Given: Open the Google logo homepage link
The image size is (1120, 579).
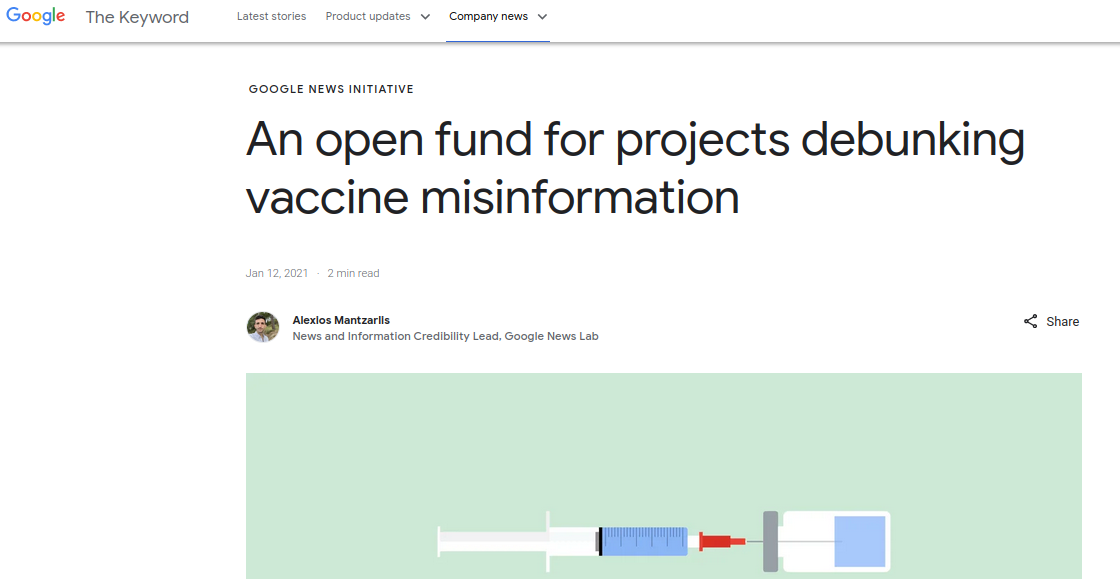Looking at the screenshot, I should click(x=36, y=16).
